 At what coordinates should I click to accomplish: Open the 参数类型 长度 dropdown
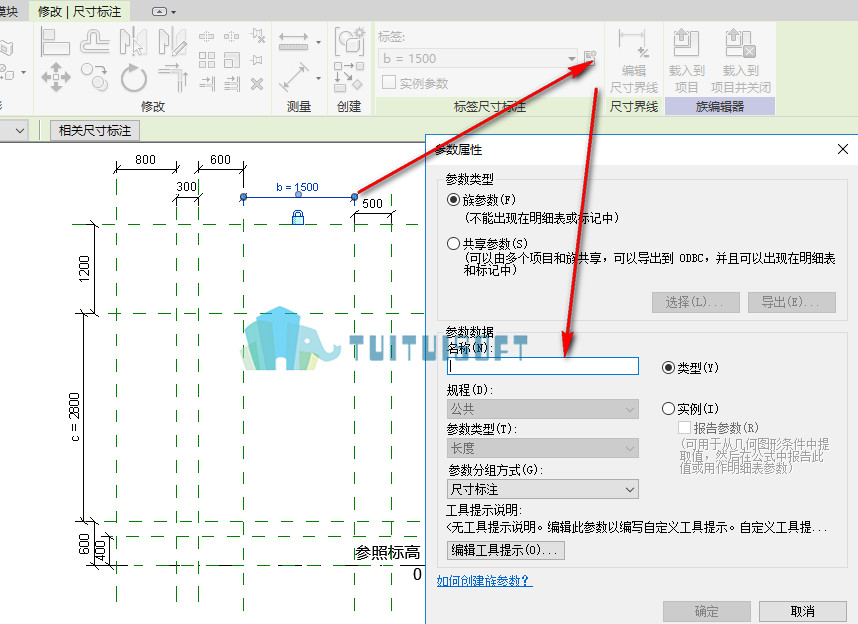543,448
